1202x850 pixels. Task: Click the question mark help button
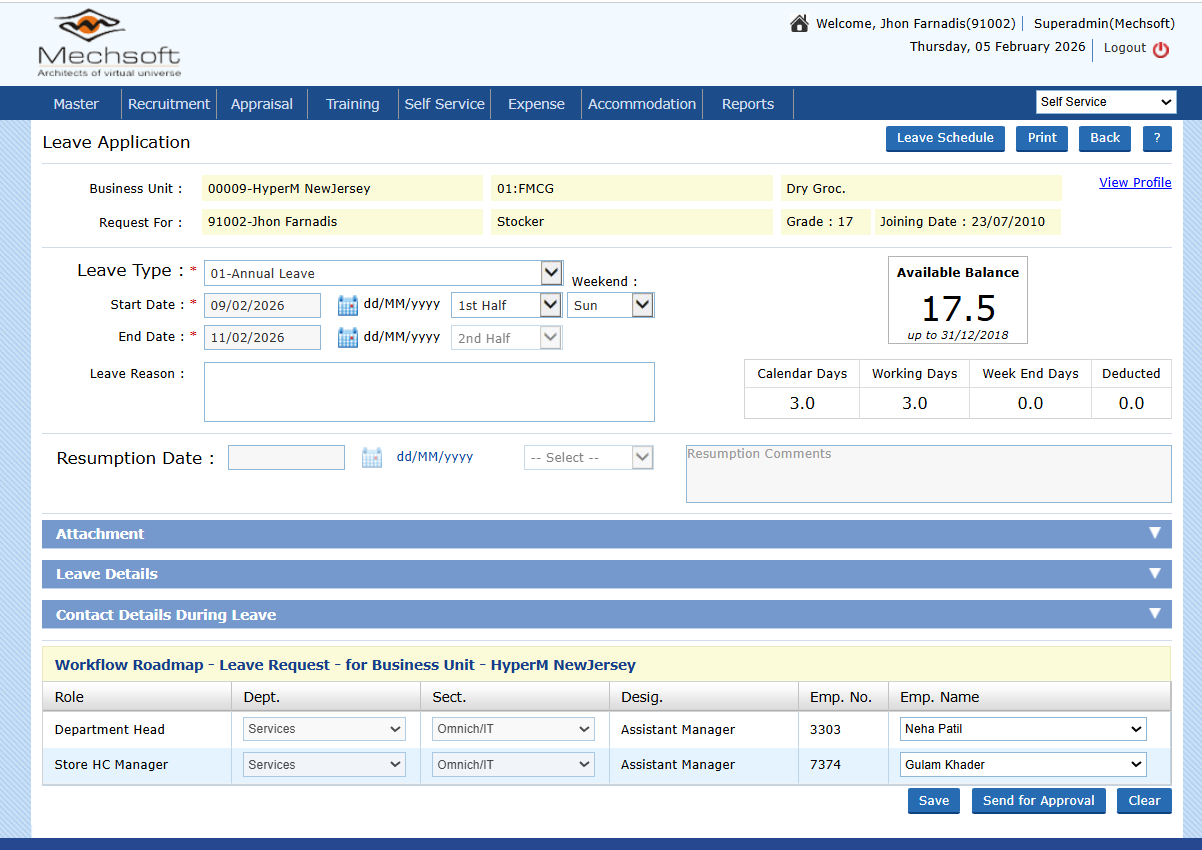pyautogui.click(x=1156, y=139)
